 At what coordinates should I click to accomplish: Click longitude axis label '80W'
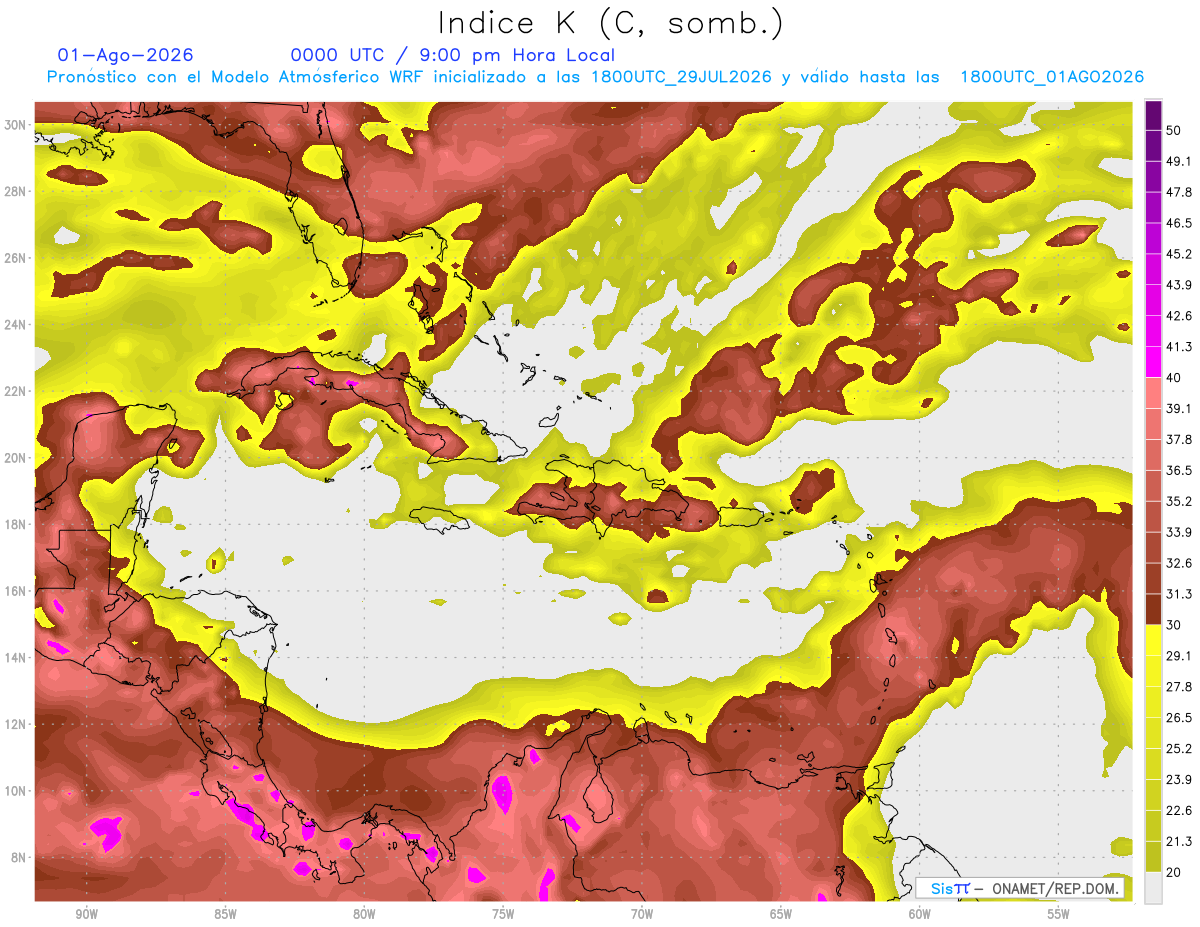click(x=364, y=914)
